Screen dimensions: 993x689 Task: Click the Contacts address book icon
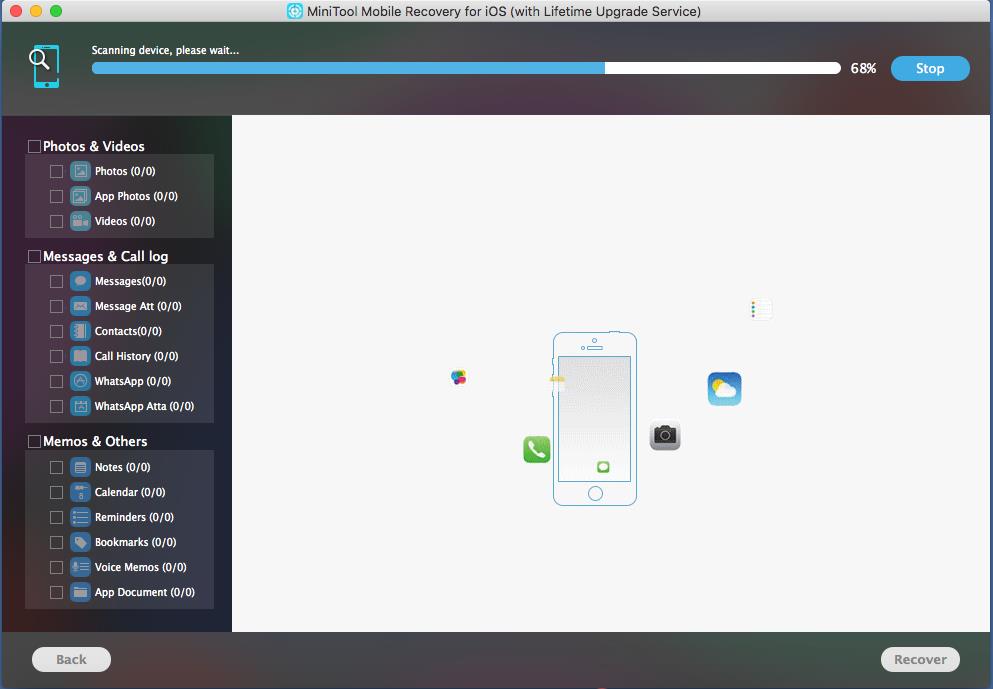80,331
